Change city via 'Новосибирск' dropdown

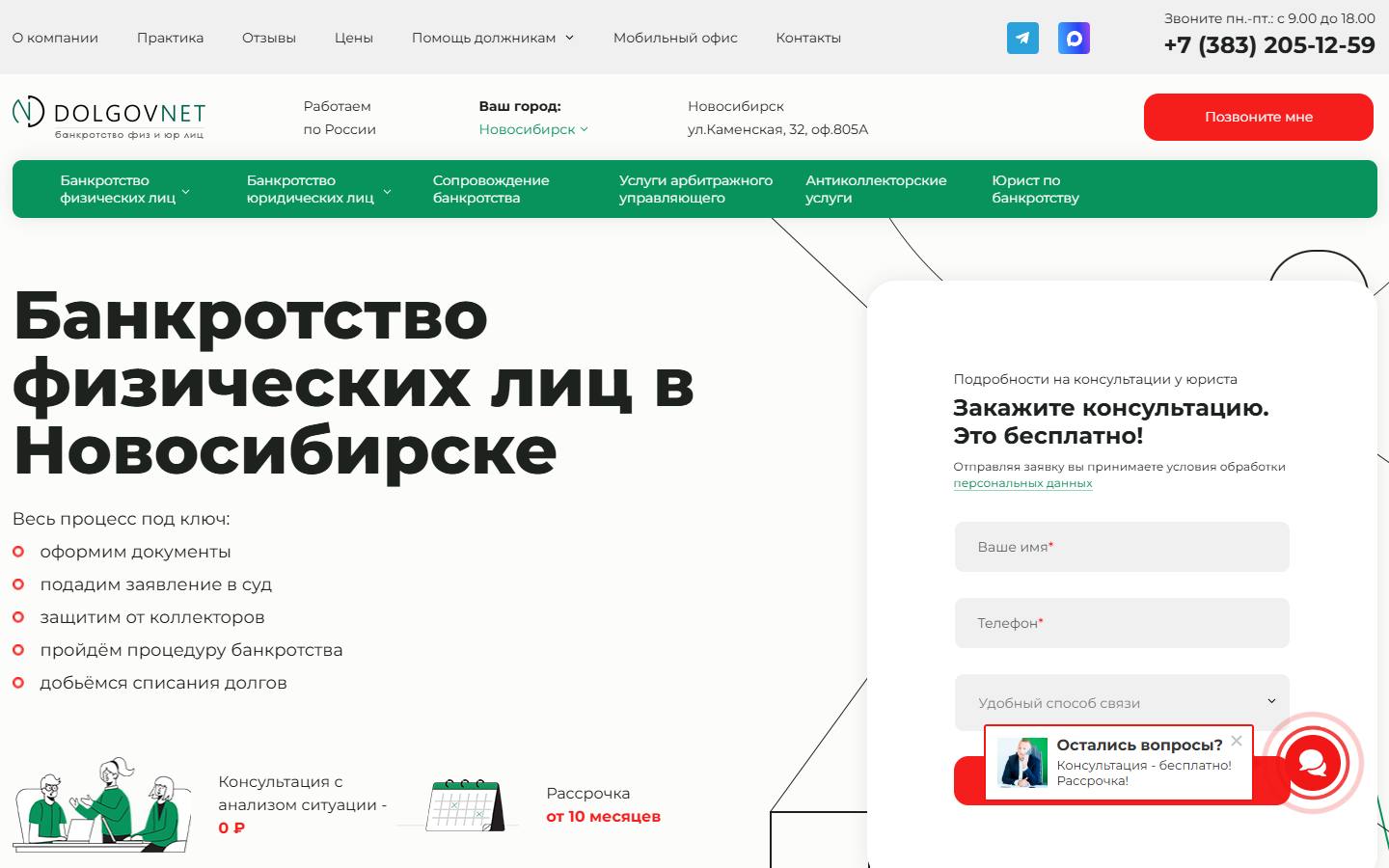pyautogui.click(x=533, y=129)
